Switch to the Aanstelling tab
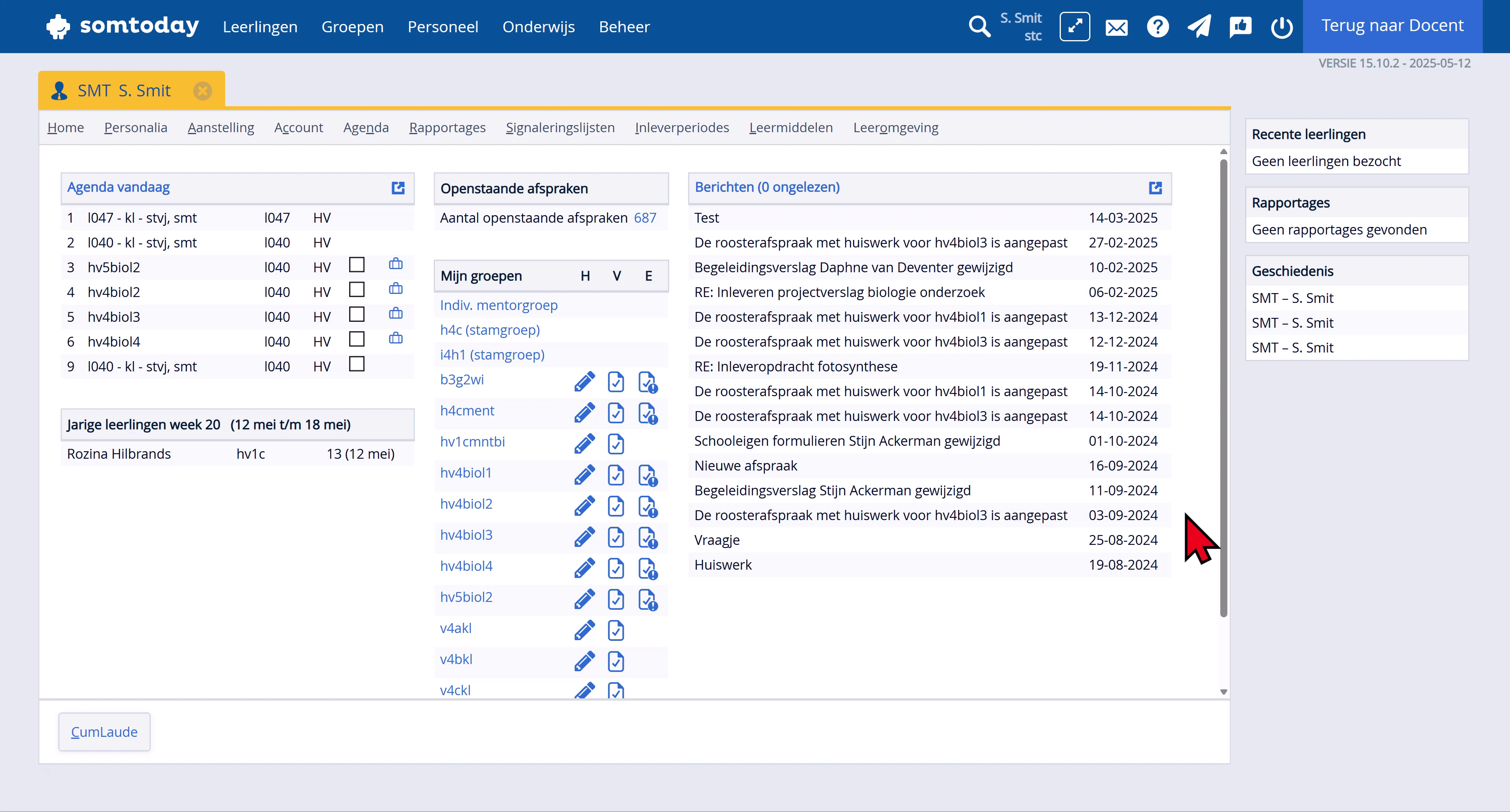This screenshot has height=812, width=1510. tap(221, 128)
